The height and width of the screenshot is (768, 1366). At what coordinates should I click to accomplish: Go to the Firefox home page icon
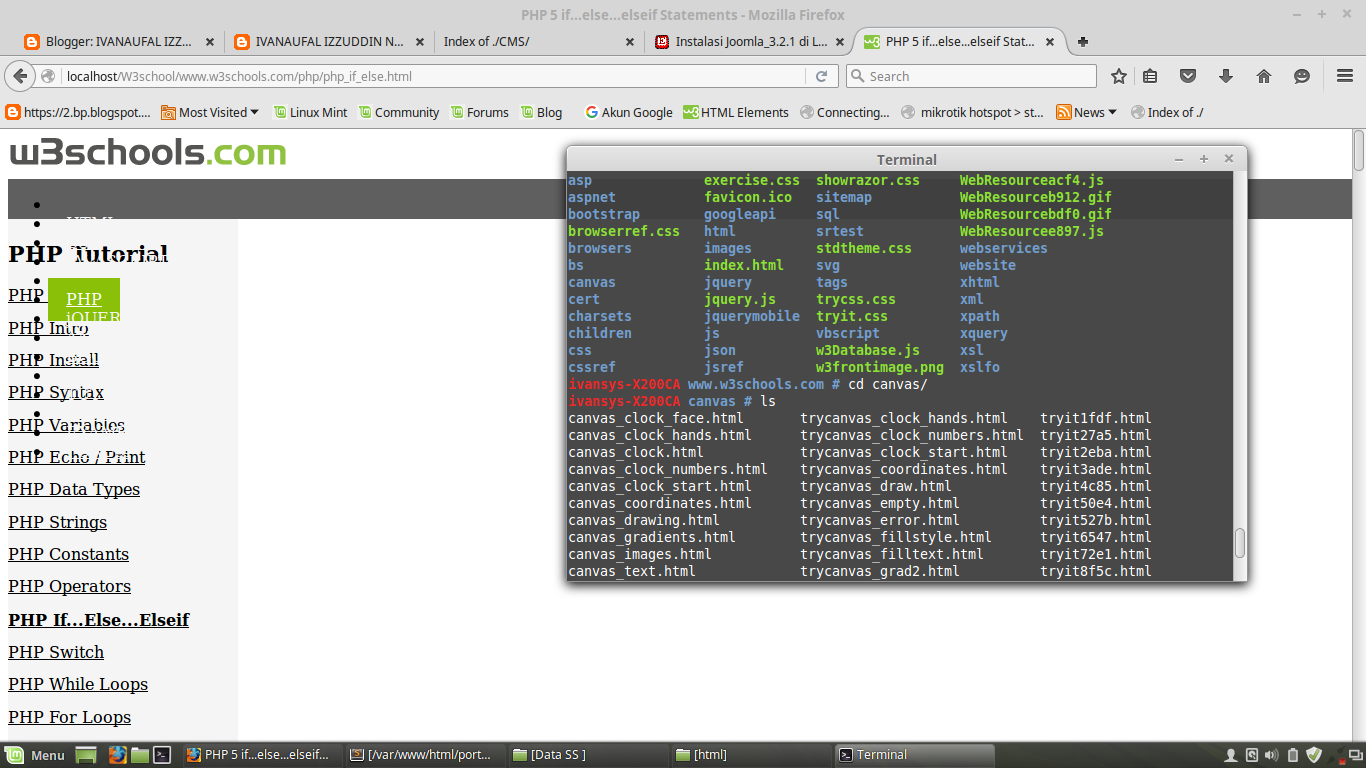pos(1264,76)
